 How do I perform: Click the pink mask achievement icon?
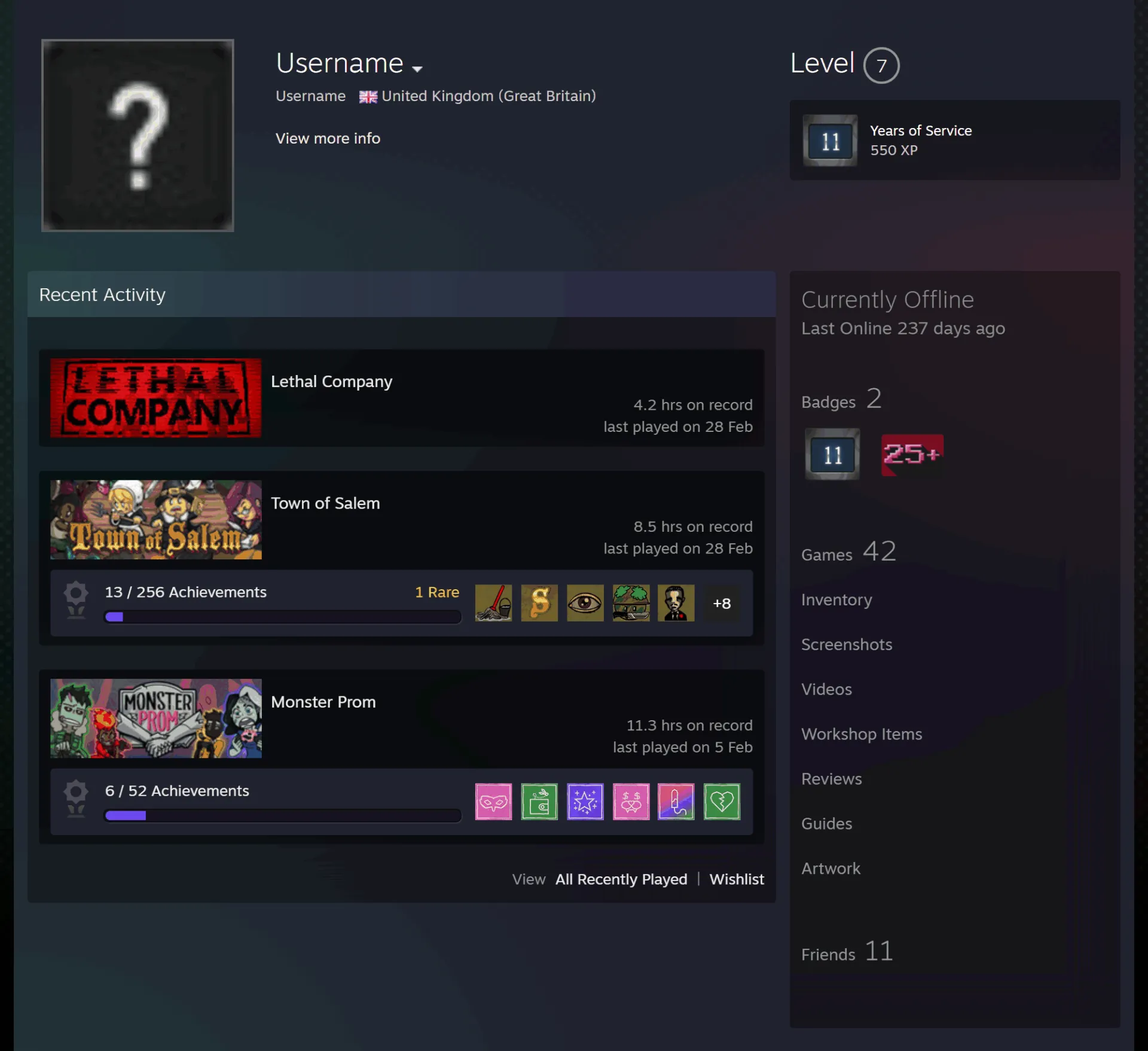pos(493,802)
